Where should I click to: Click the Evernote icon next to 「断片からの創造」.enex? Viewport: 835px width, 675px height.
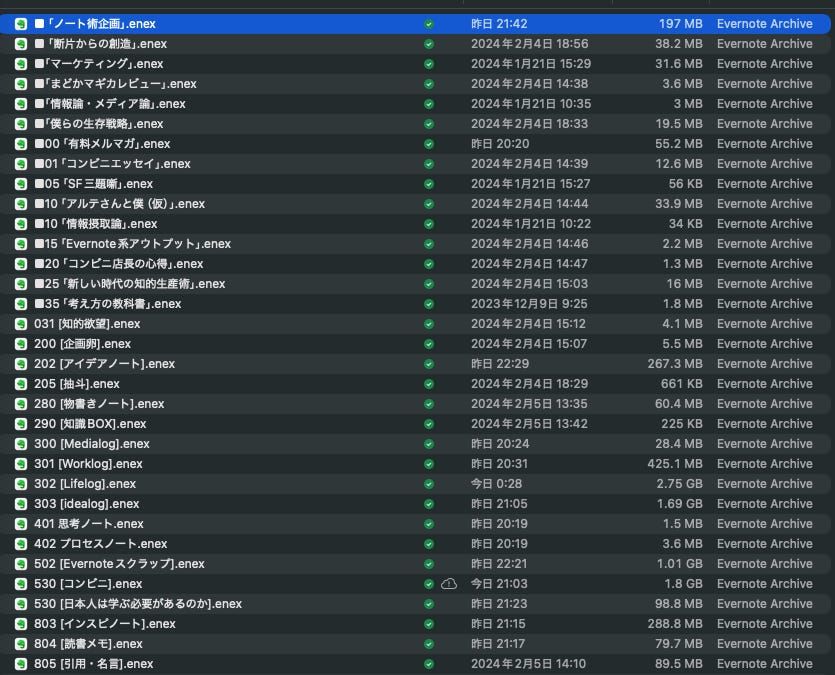pos(21,44)
